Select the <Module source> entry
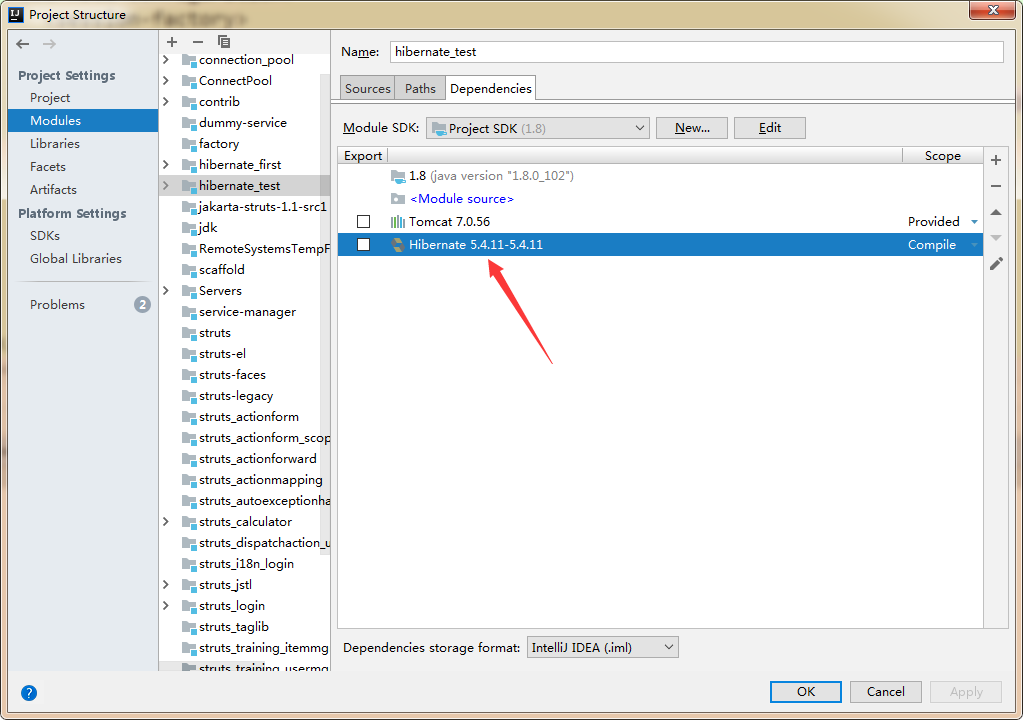 (x=462, y=199)
